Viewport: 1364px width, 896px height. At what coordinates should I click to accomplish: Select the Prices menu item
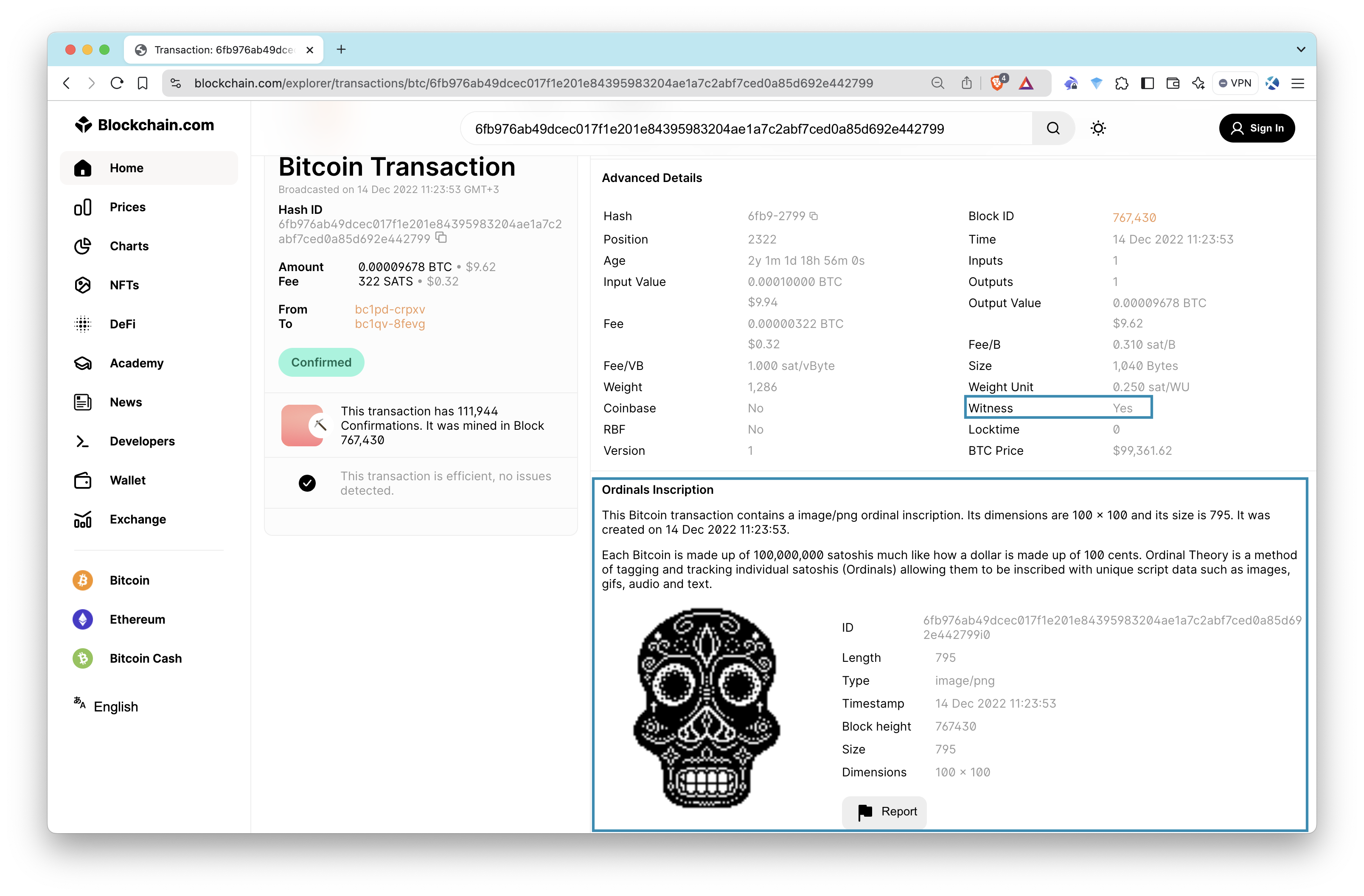[127, 207]
